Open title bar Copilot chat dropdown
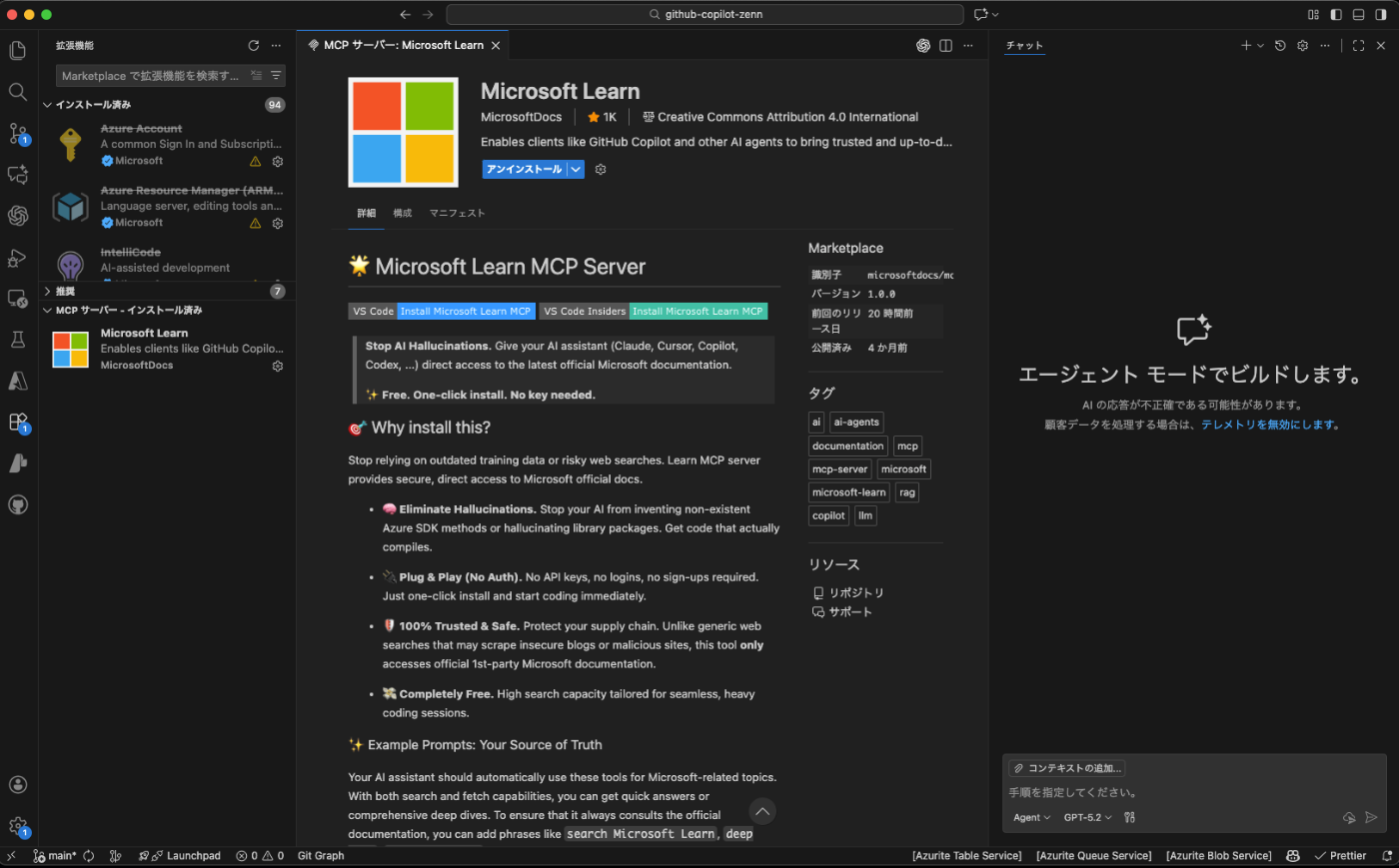1399x868 pixels. click(995, 15)
